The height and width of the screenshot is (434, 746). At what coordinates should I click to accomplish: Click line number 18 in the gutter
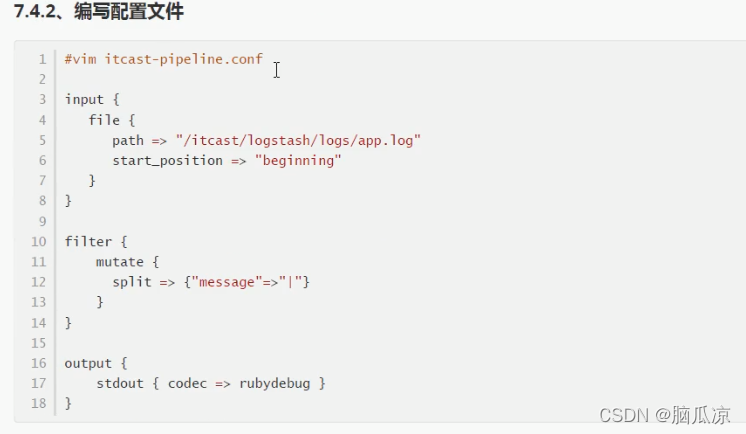[39, 404]
